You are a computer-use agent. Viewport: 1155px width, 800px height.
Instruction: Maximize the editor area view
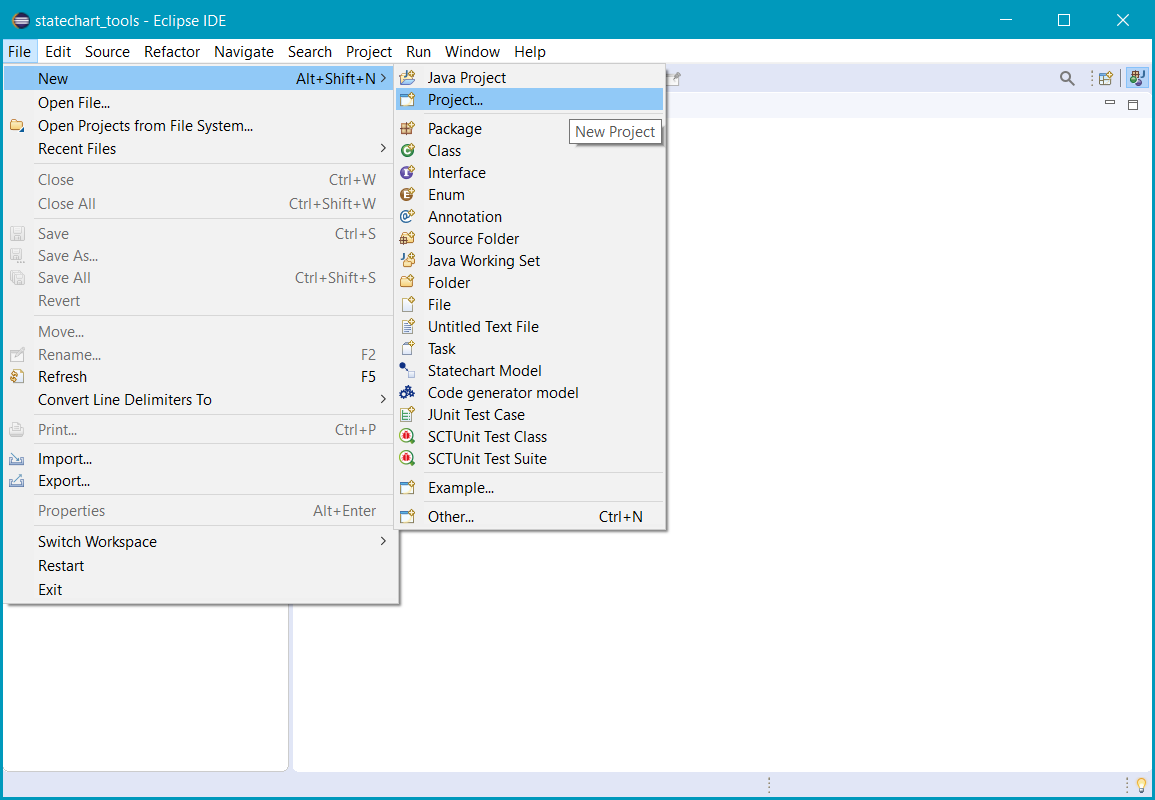[1133, 105]
